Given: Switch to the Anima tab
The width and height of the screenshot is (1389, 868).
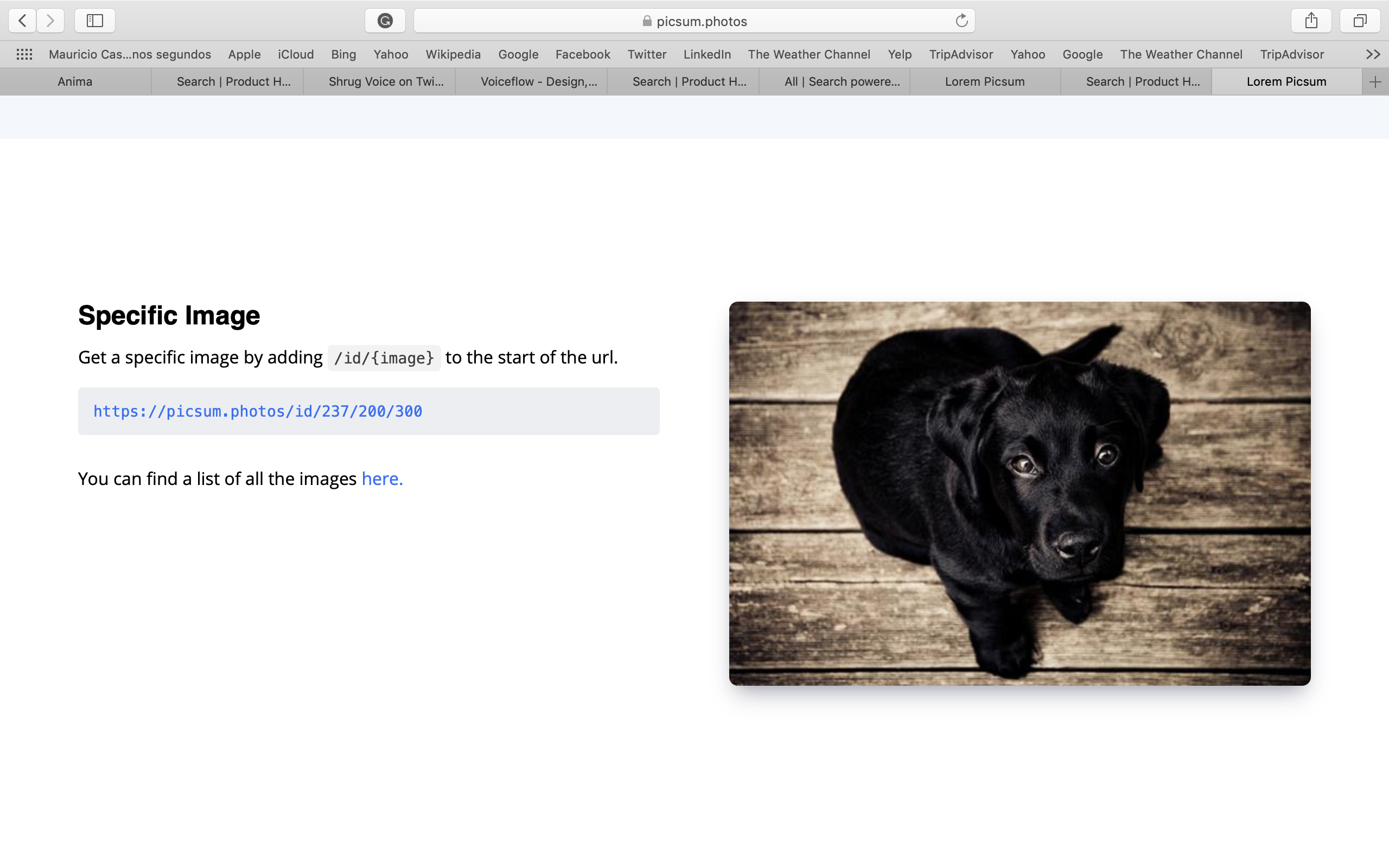Looking at the screenshot, I should (75, 81).
